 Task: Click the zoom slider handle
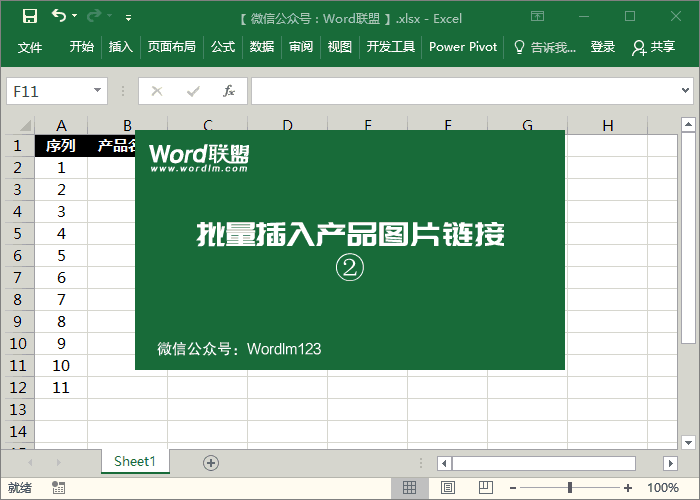click(570, 488)
